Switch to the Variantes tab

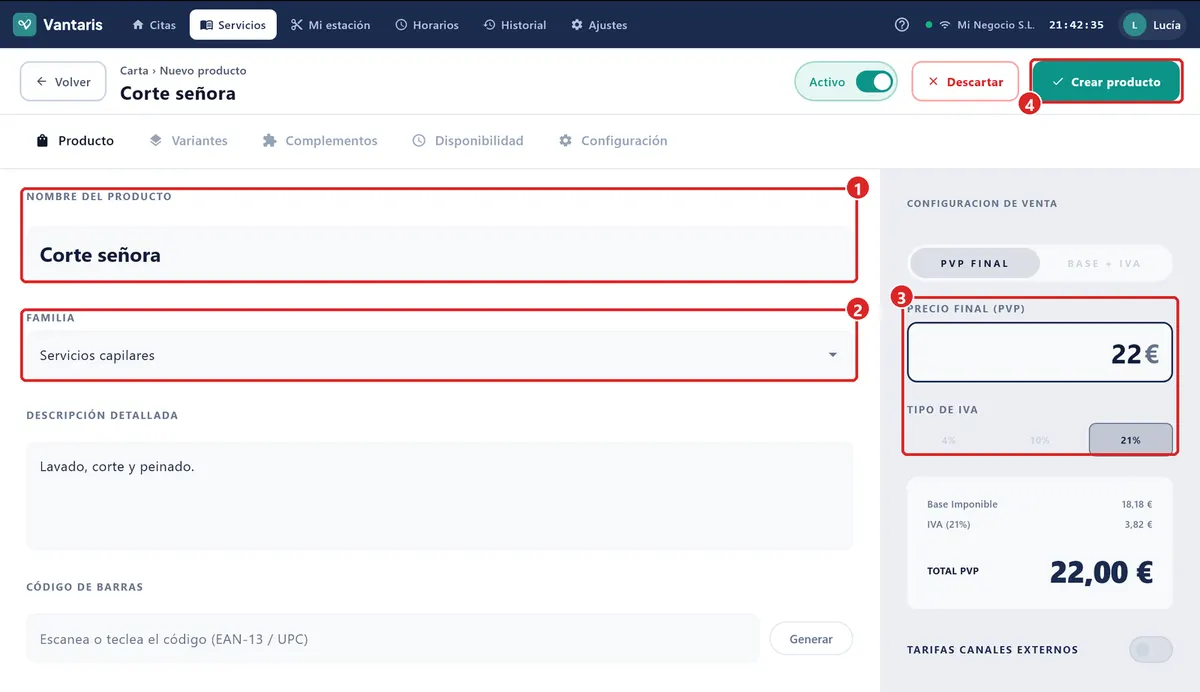point(189,141)
